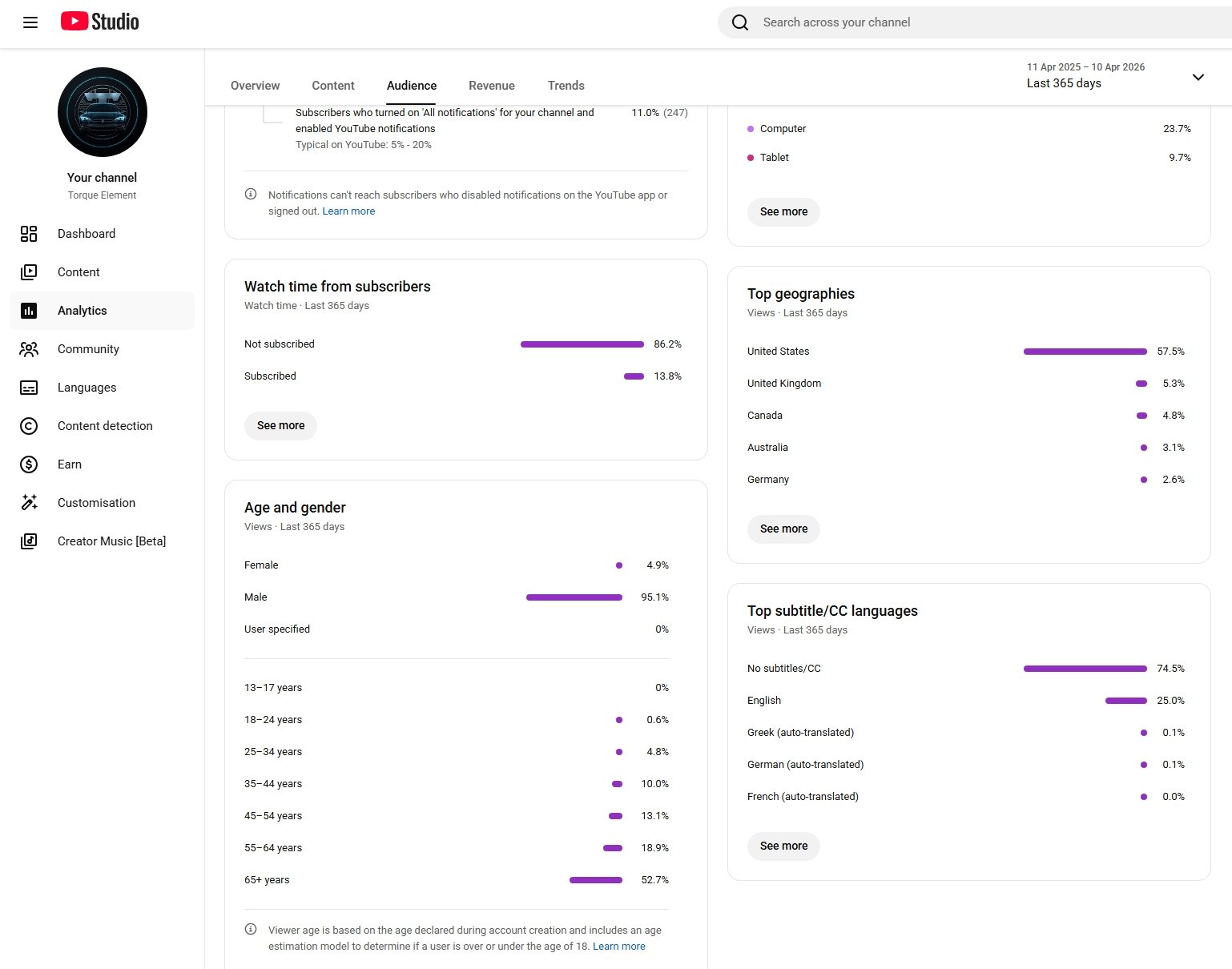
Task: Open Creator Music library icon
Action: pos(29,541)
